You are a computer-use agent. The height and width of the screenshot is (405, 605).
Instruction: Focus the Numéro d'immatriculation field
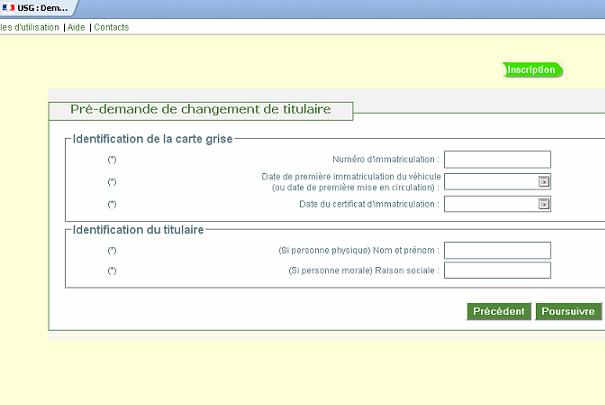click(x=497, y=160)
